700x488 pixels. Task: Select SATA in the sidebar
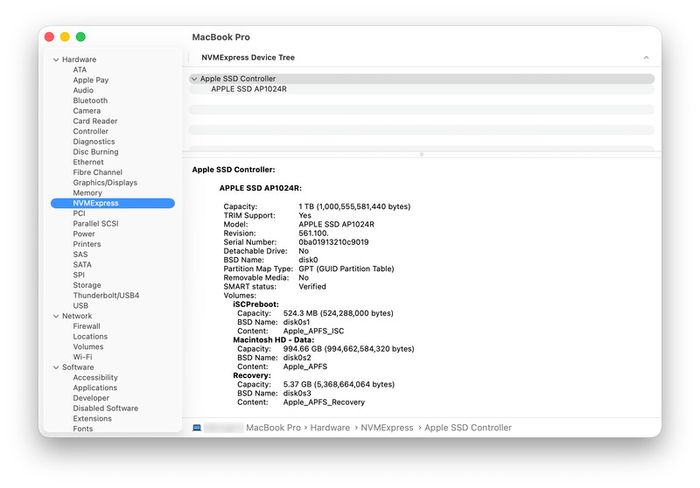pyautogui.click(x=82, y=265)
